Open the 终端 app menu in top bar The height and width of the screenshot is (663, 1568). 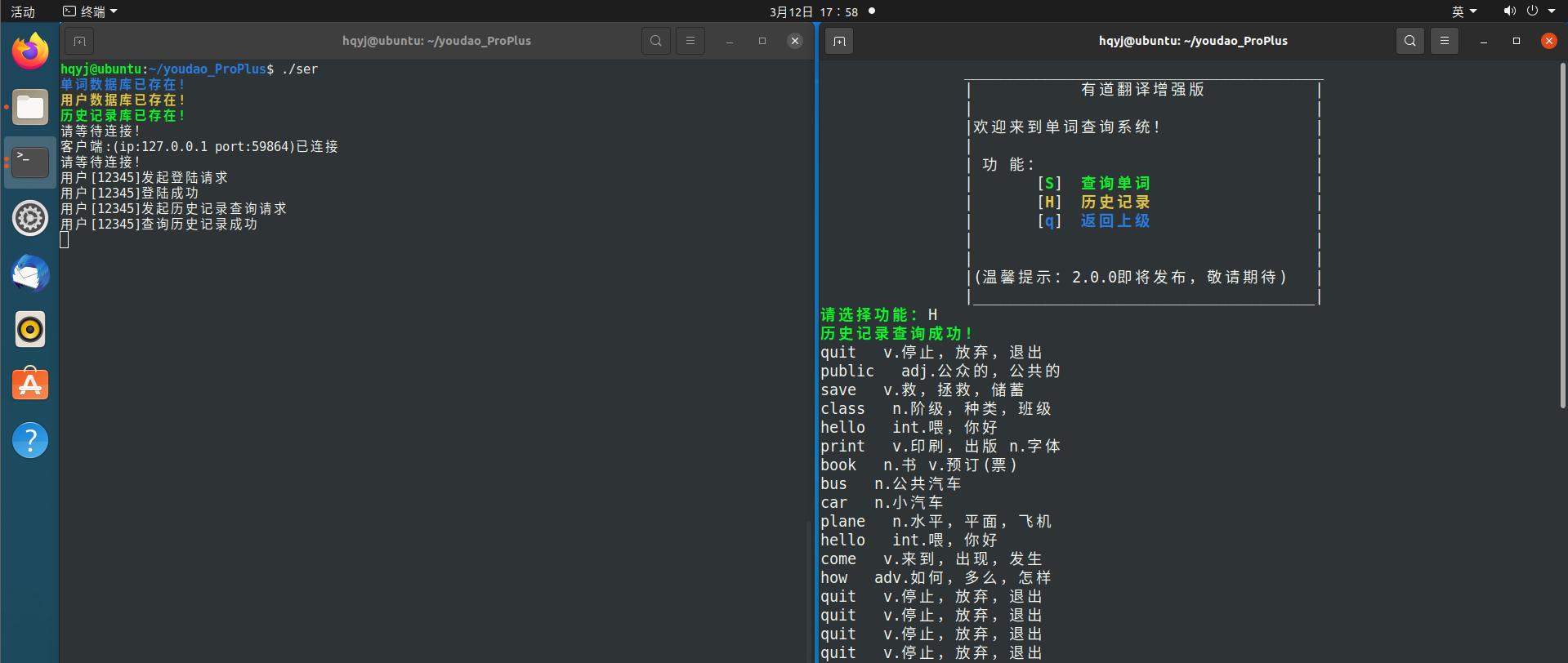click(91, 11)
